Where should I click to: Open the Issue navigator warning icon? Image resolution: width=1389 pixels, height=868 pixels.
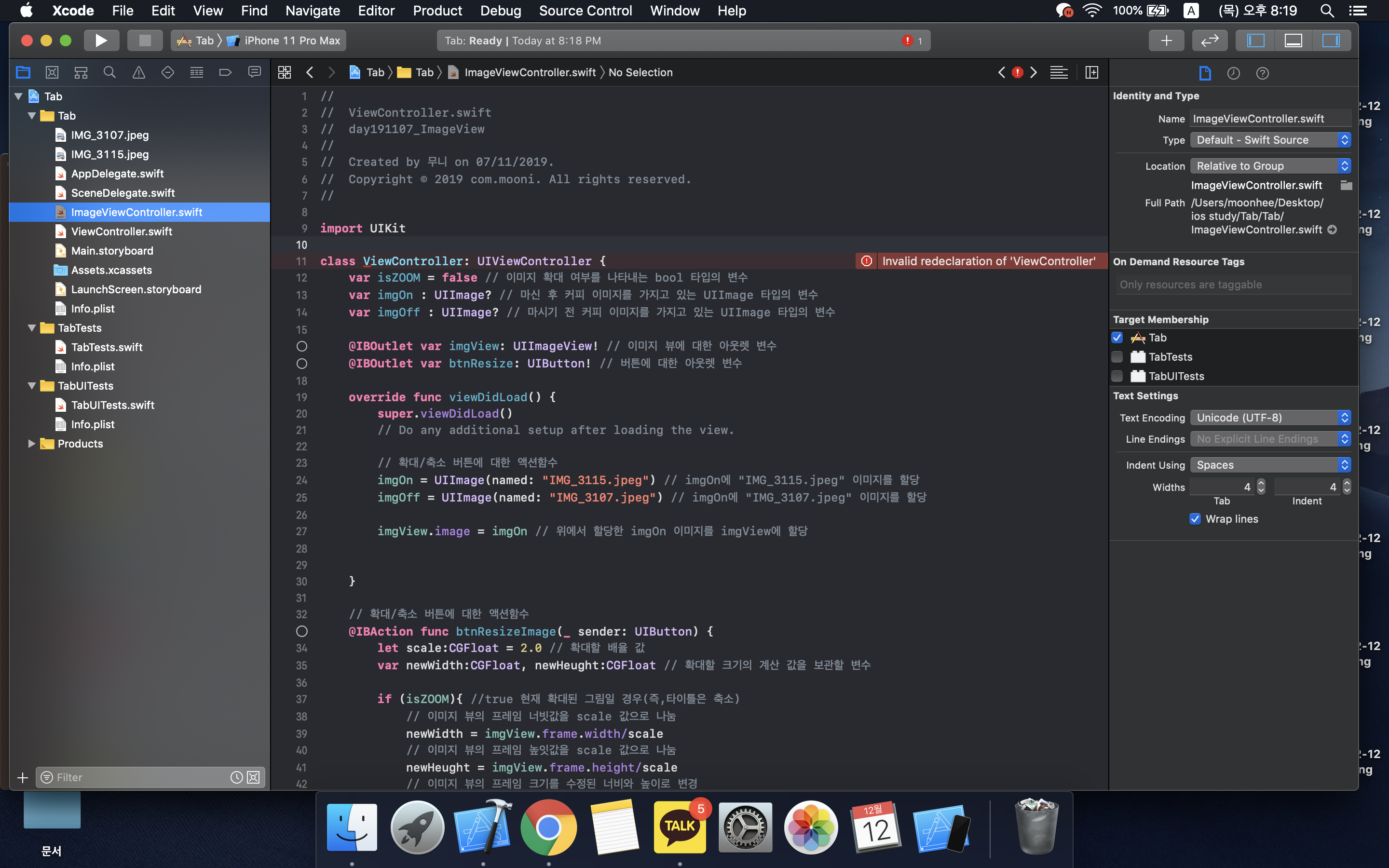138,72
